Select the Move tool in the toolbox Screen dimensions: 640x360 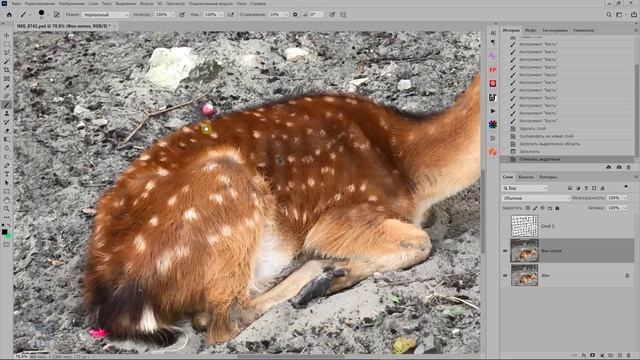[7, 36]
